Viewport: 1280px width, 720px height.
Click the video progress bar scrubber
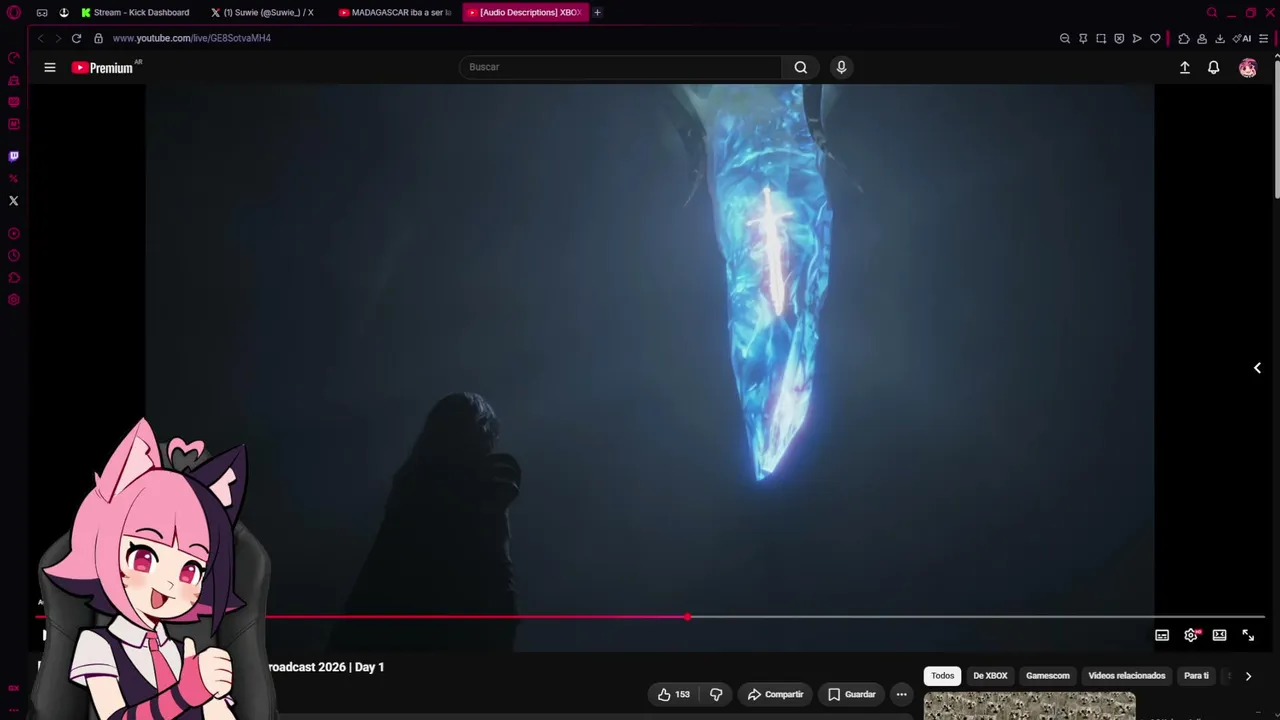[x=687, y=617]
